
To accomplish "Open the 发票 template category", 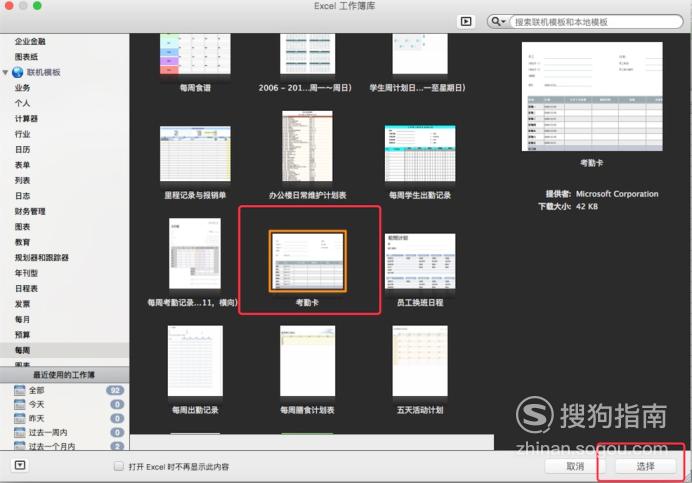I will click(x=23, y=304).
